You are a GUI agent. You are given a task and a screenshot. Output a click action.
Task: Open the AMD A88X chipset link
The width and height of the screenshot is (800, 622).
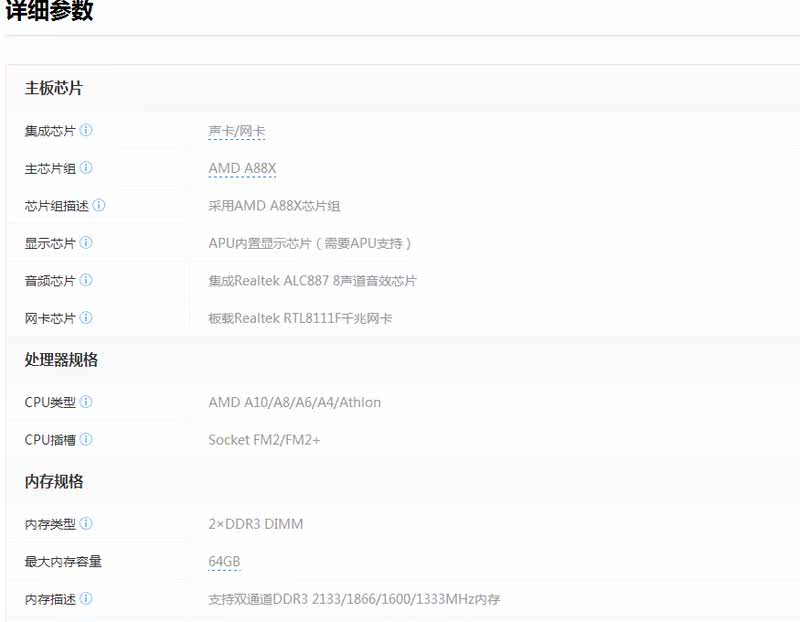(242, 168)
